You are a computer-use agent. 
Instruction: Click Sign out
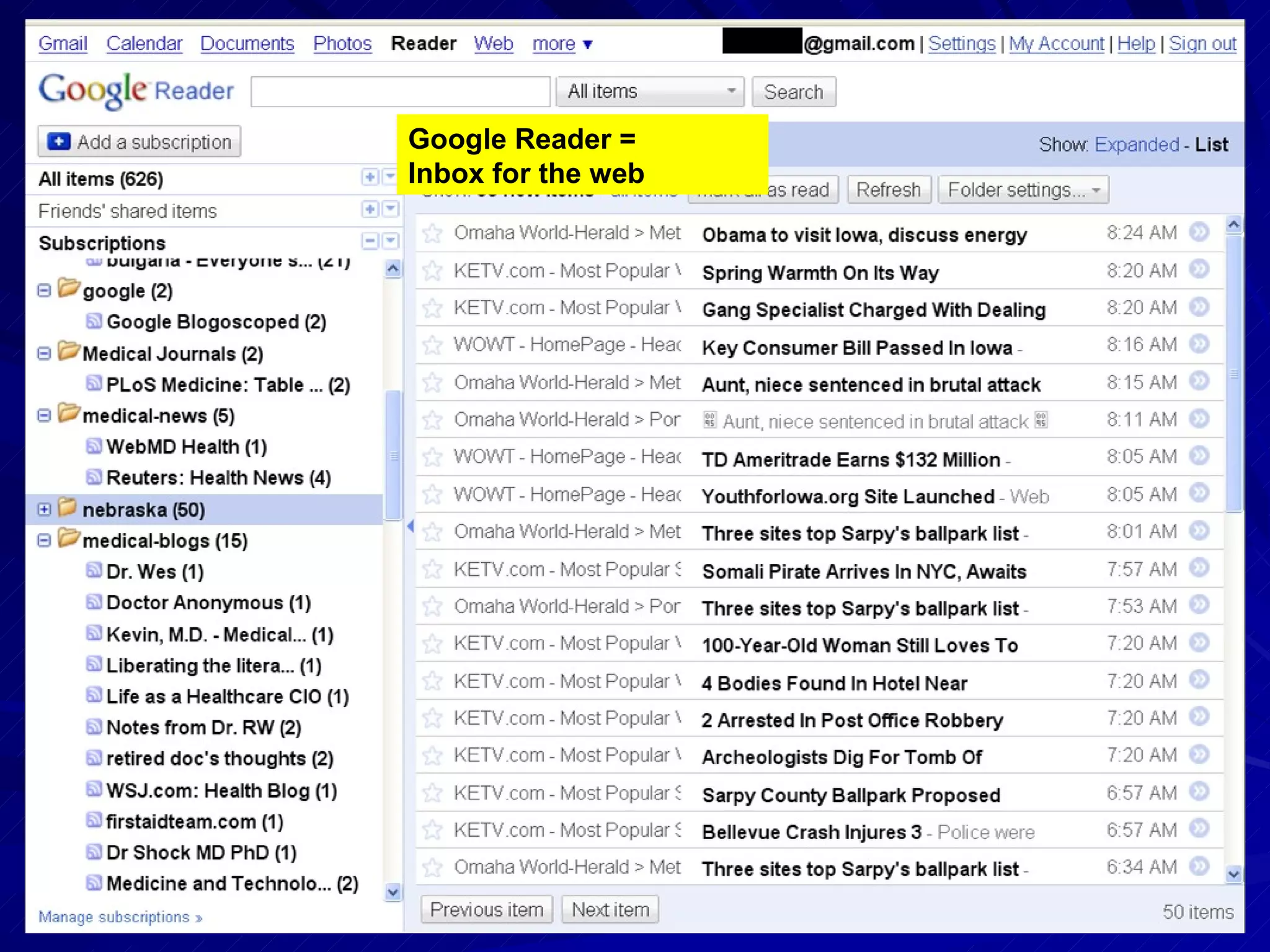click(1202, 44)
